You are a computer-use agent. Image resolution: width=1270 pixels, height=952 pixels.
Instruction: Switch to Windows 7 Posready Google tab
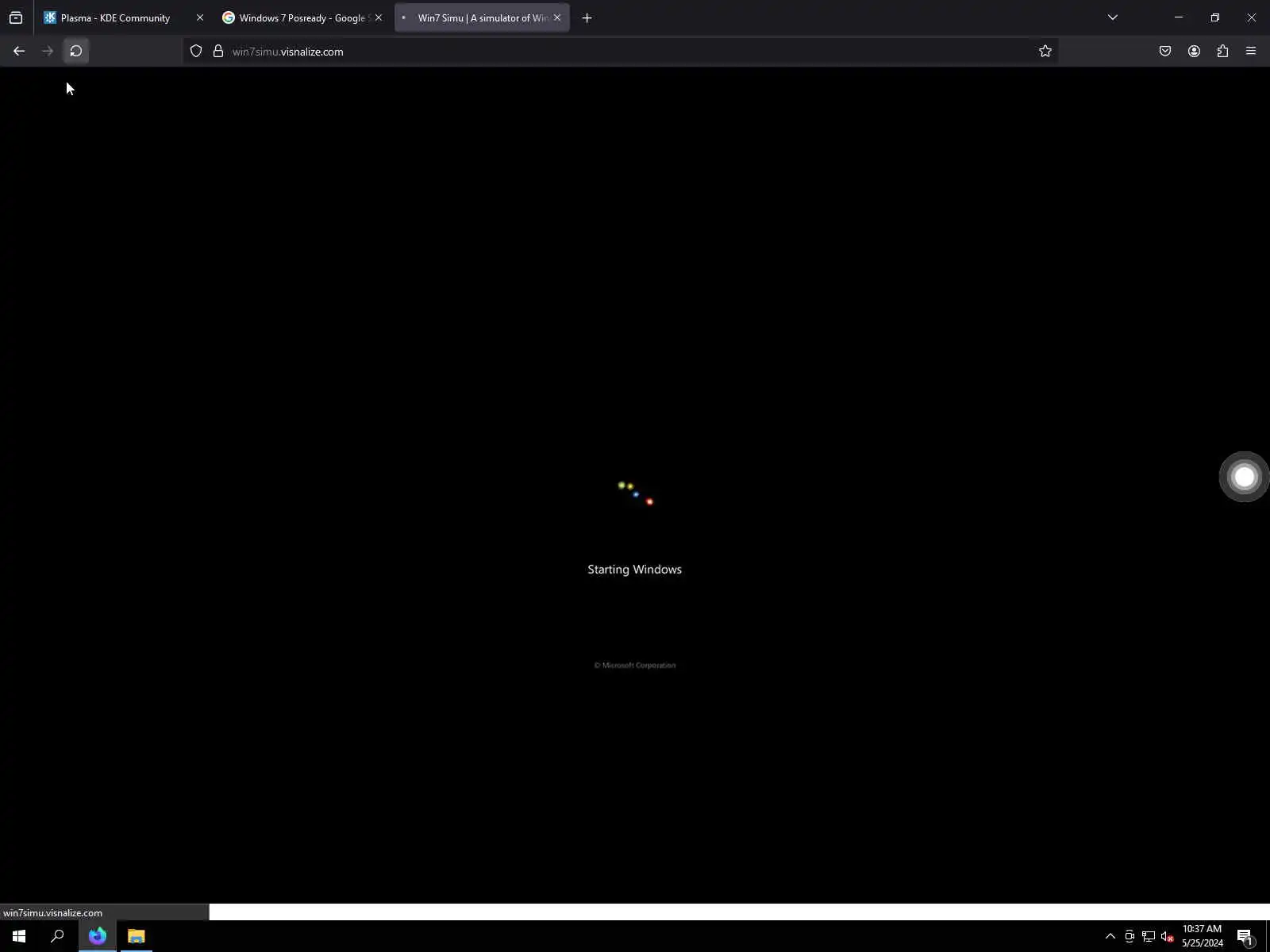pos(302,17)
